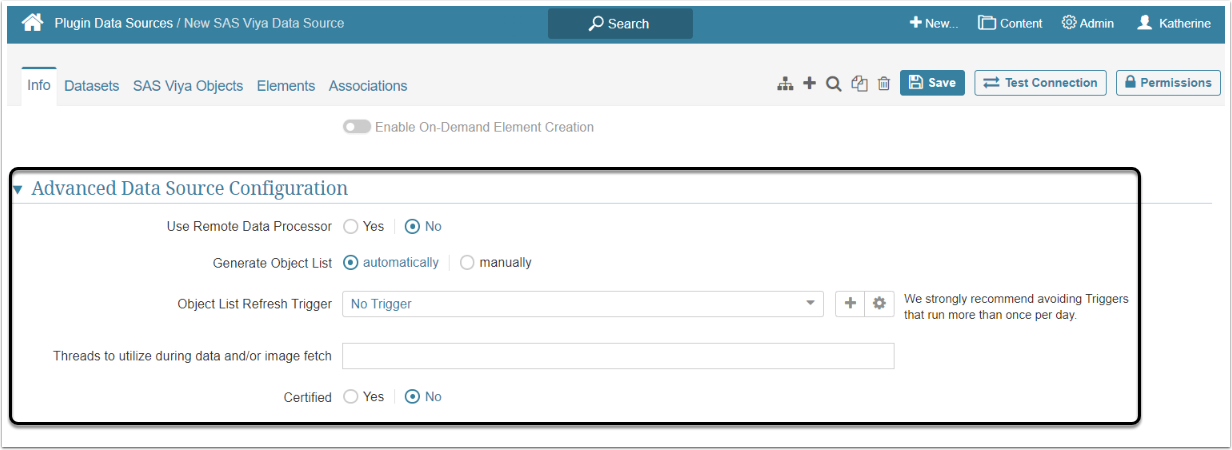This screenshot has width=1232, height=450.
Task: Click the plus add icon beside hierarchy icon
Action: tap(809, 84)
